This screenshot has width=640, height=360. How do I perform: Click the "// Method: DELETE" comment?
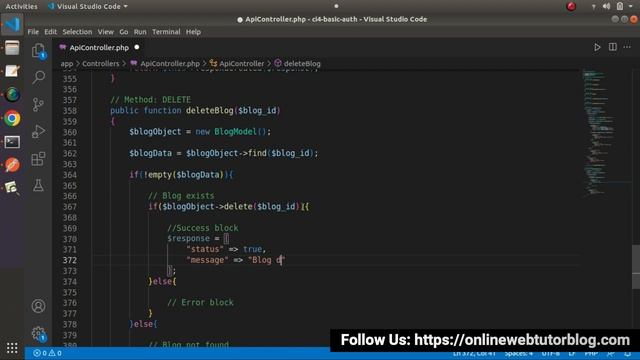click(x=151, y=100)
